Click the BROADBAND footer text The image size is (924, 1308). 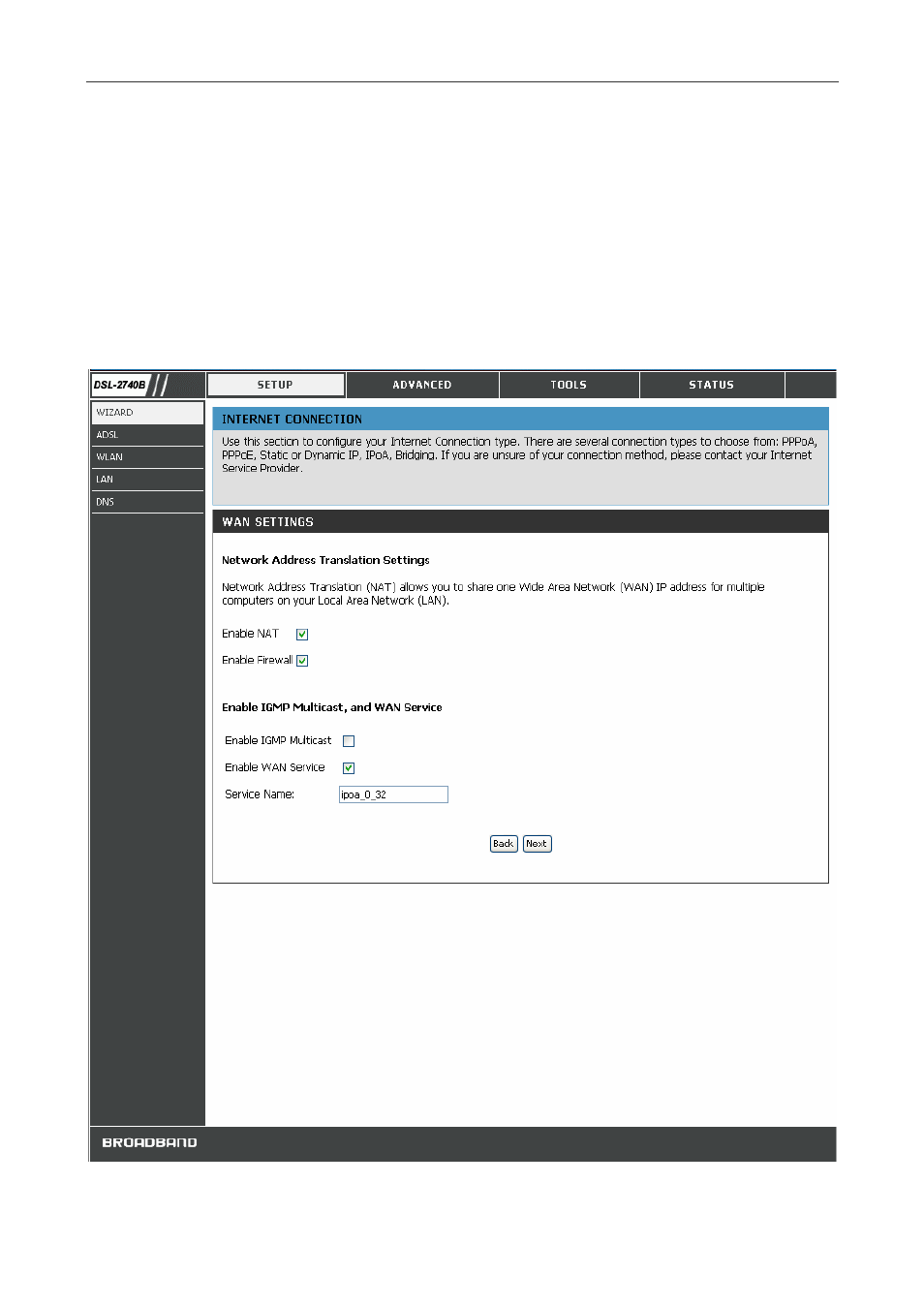149,1143
